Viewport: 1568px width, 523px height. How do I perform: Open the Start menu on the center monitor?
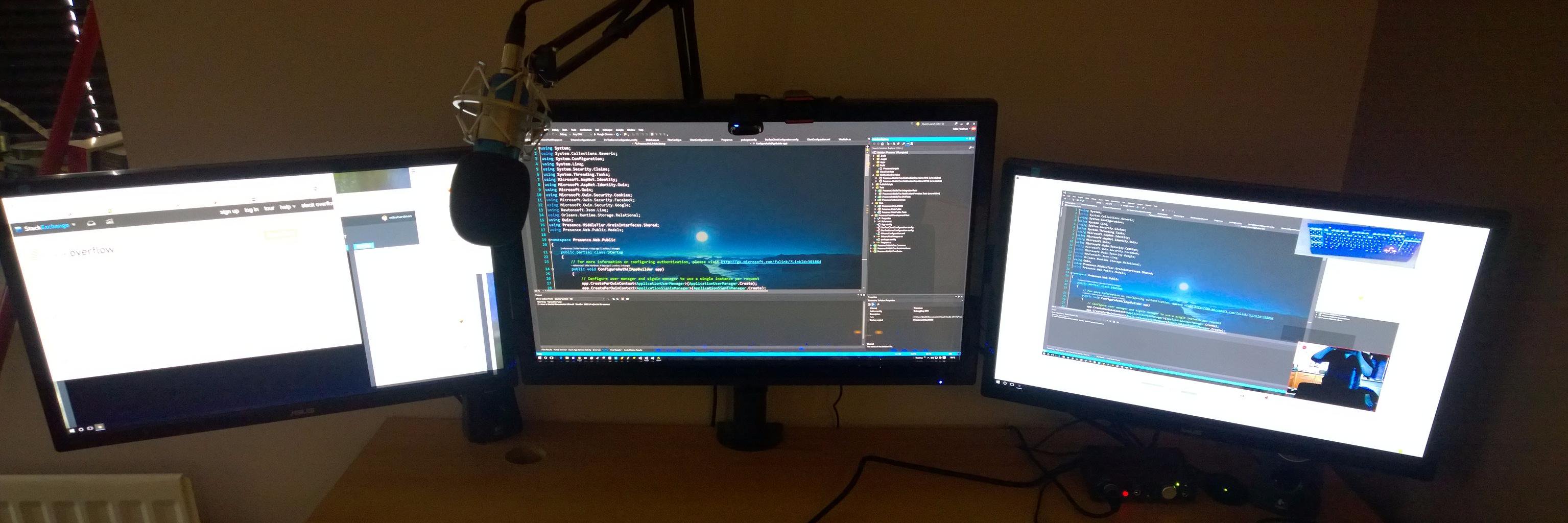click(x=540, y=358)
